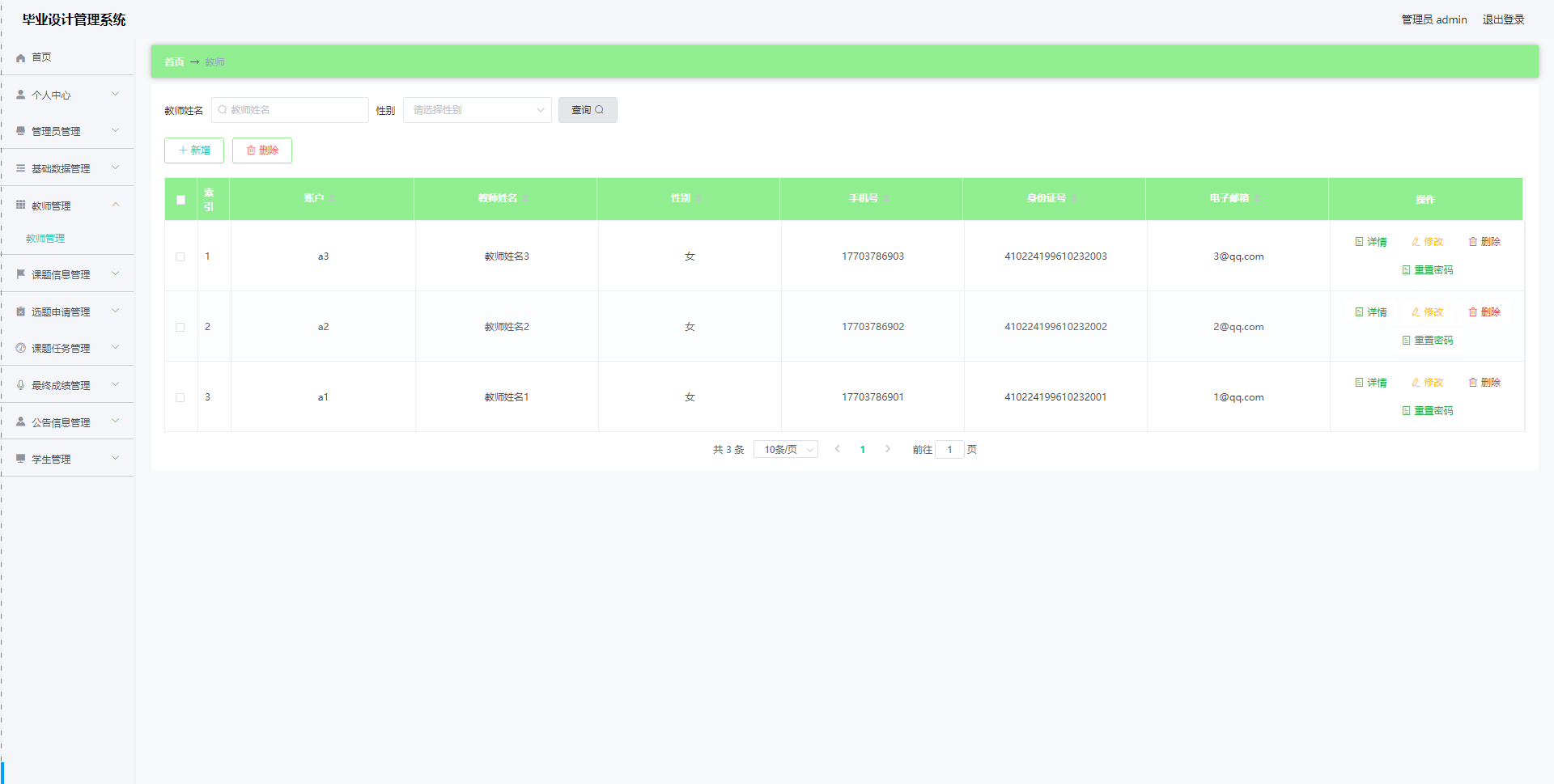Open the 性别 select dropdown
The height and width of the screenshot is (784, 1554).
(x=478, y=110)
